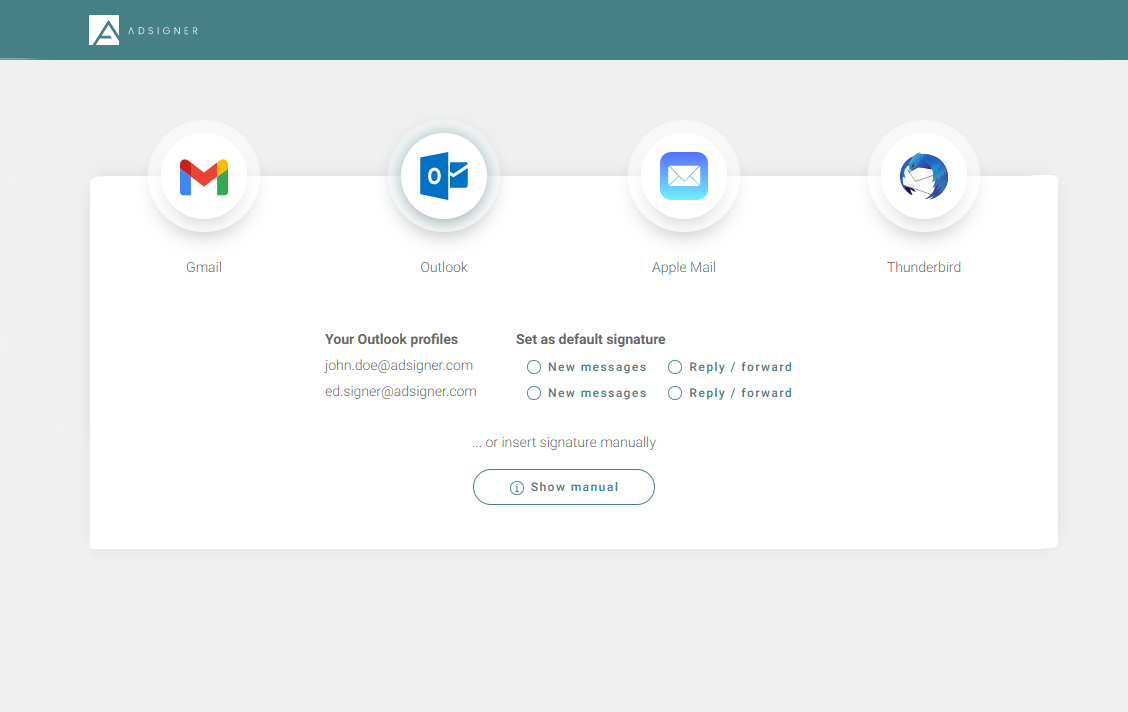
Task: Enable Reply / forward for john.doe@adsigner.com
Action: point(675,368)
